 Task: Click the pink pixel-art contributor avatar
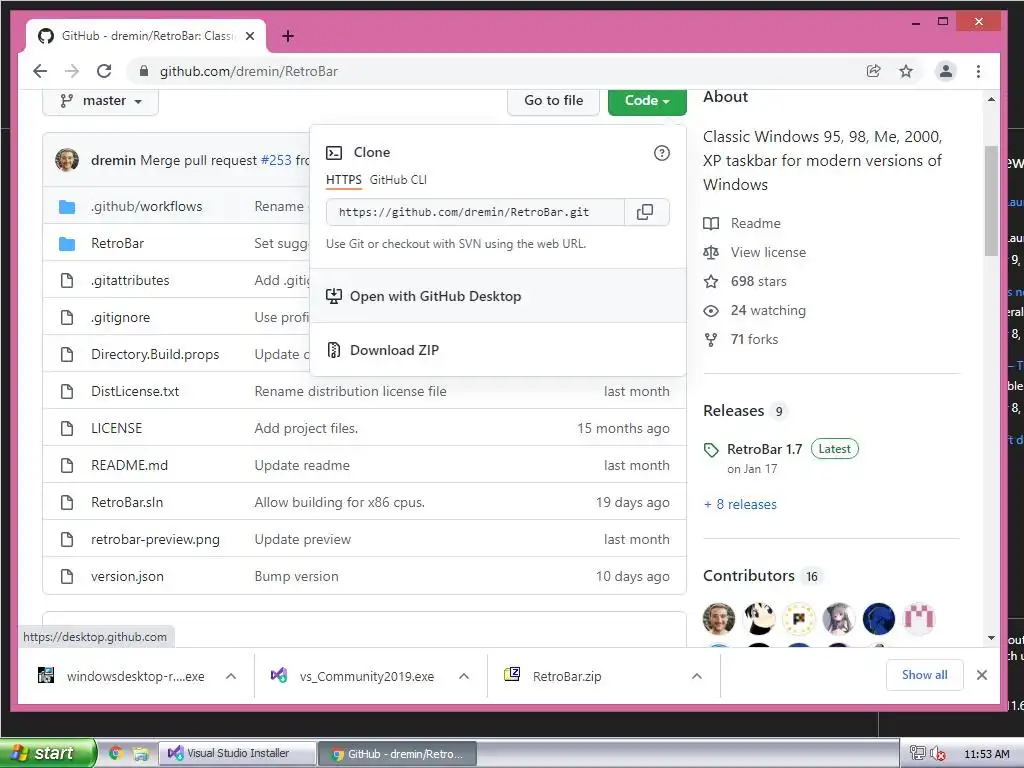(x=919, y=618)
